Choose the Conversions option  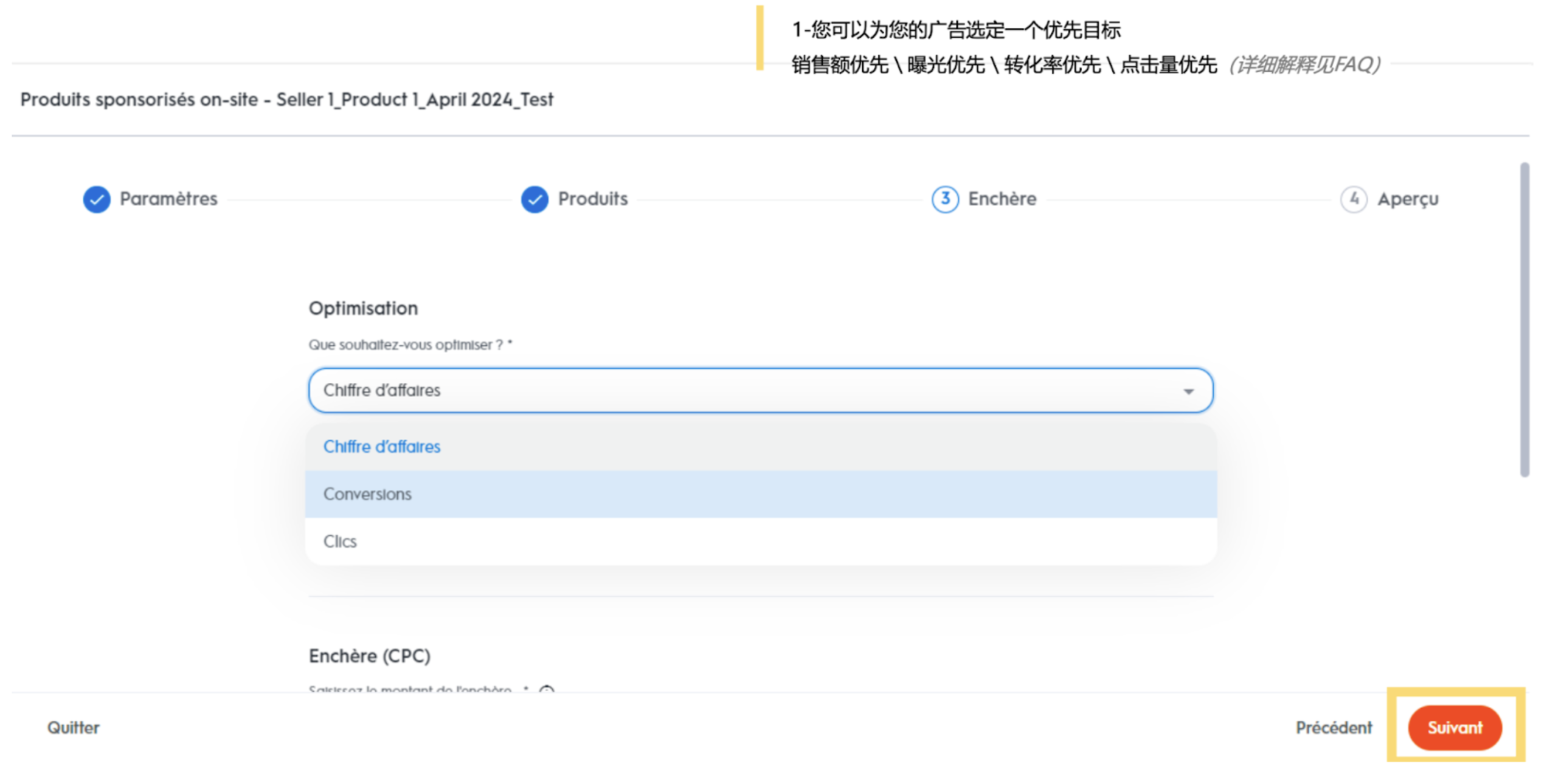[367, 494]
